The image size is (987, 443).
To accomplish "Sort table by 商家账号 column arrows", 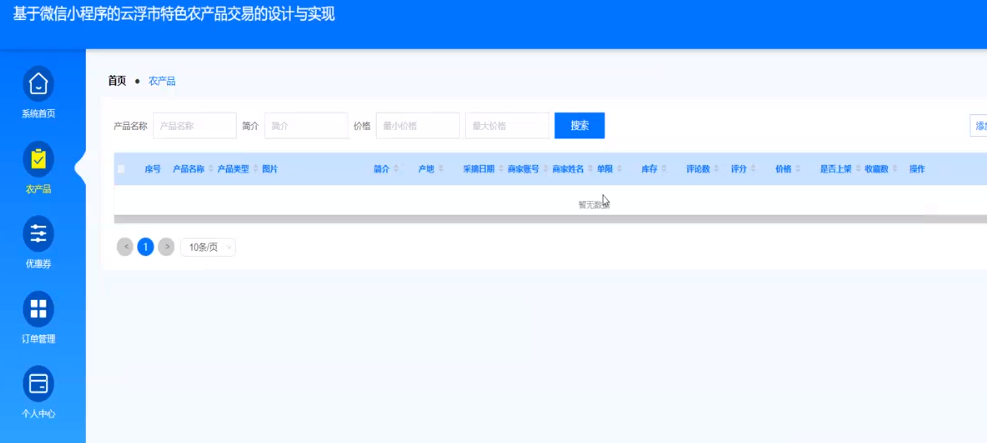I will (x=546, y=169).
